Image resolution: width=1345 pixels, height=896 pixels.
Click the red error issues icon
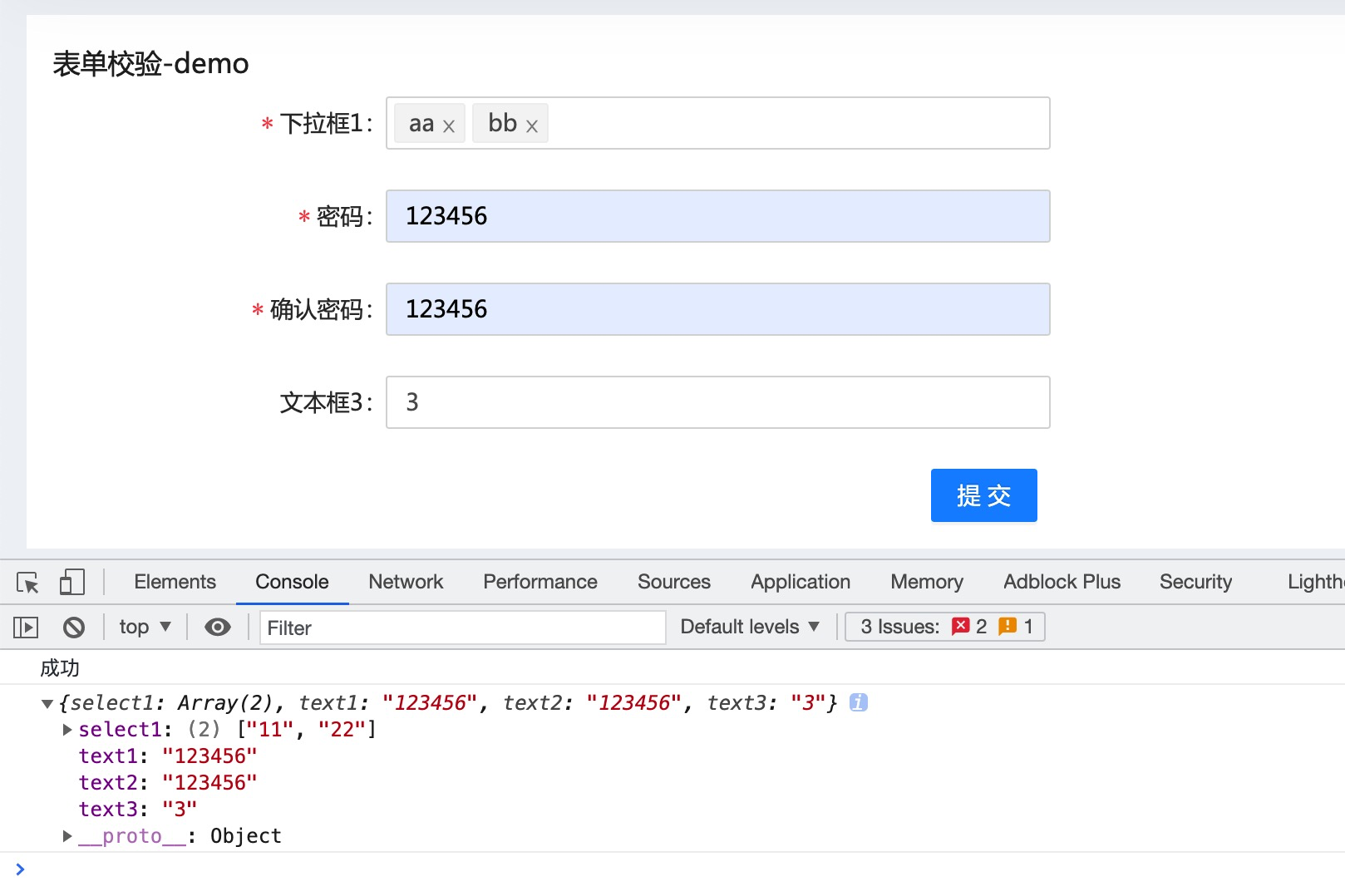pos(961,626)
